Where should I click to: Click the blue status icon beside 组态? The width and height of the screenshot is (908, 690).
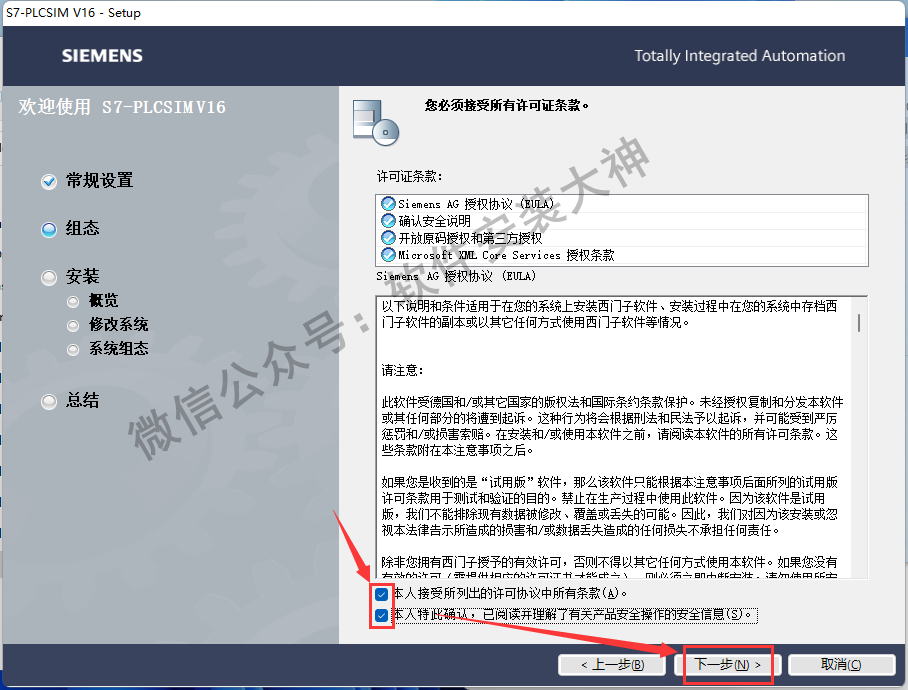click(x=49, y=230)
